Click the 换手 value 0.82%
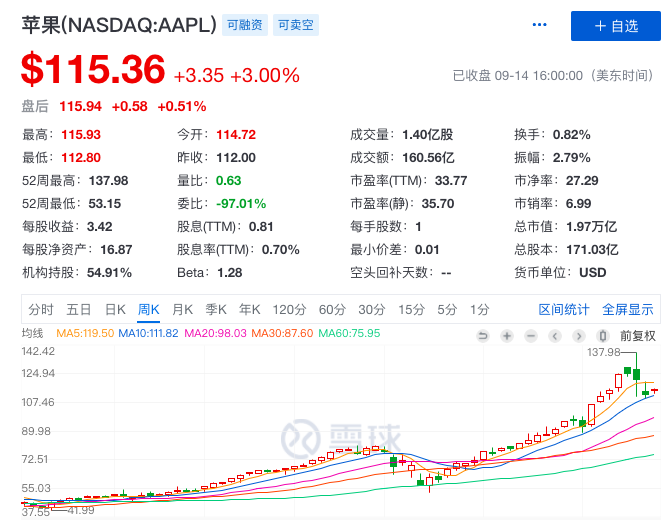The height and width of the screenshot is (520, 670). [x=572, y=135]
